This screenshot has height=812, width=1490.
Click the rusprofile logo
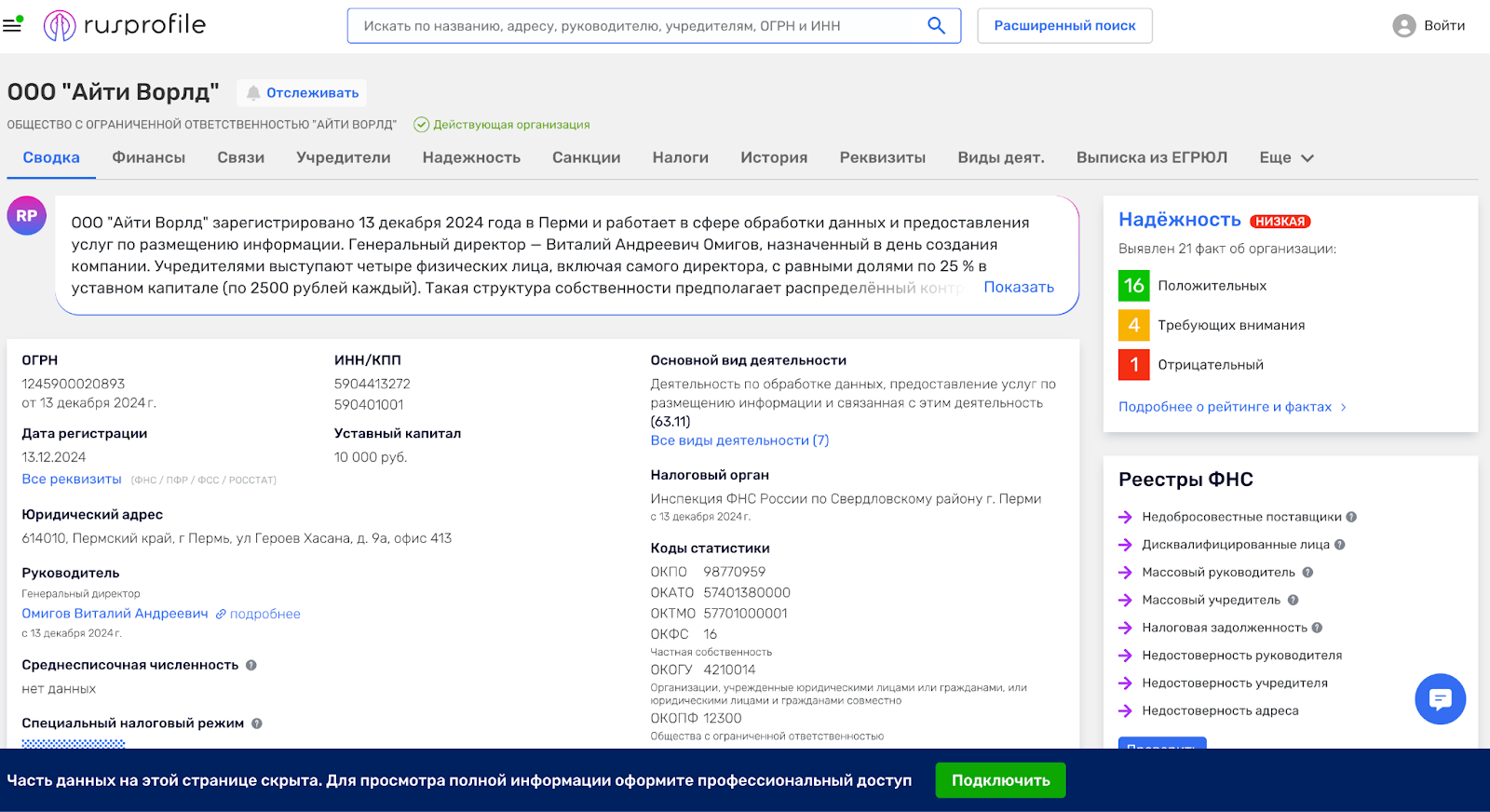(125, 25)
